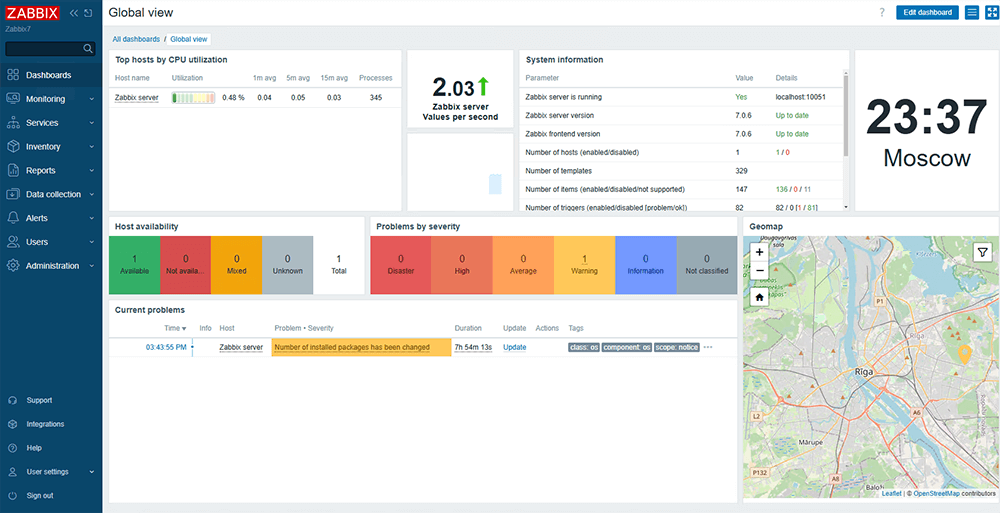Click the orange location marker on Geomap

coord(966,355)
